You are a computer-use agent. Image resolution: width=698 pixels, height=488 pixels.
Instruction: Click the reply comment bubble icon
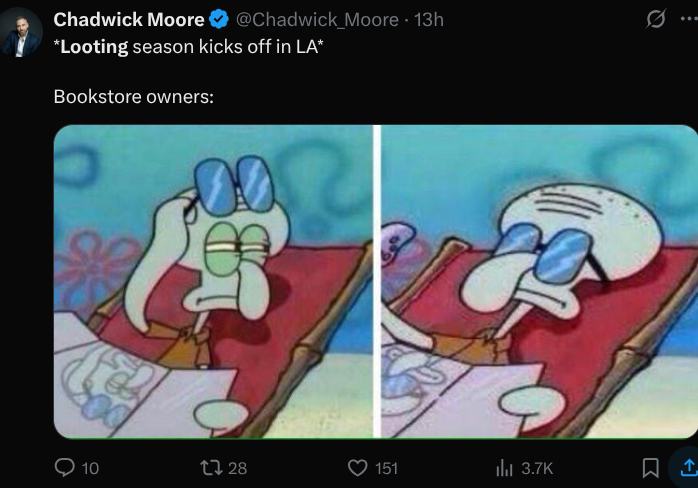click(65, 468)
